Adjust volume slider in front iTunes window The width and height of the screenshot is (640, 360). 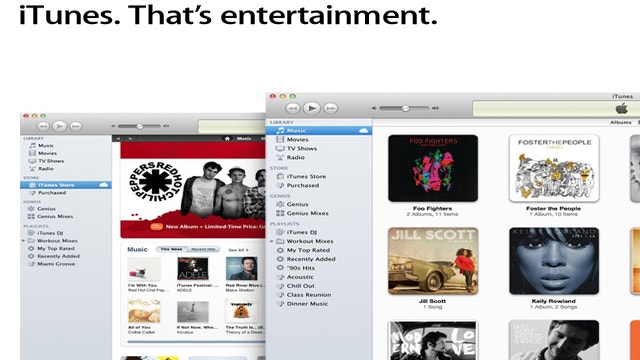coord(405,108)
